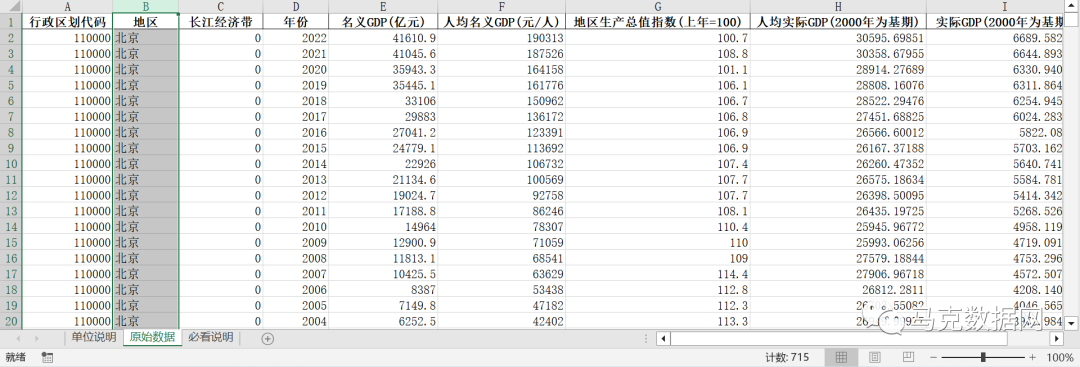The height and width of the screenshot is (367, 1080).
Task: Click the macro record icon in status bar
Action: point(48,357)
